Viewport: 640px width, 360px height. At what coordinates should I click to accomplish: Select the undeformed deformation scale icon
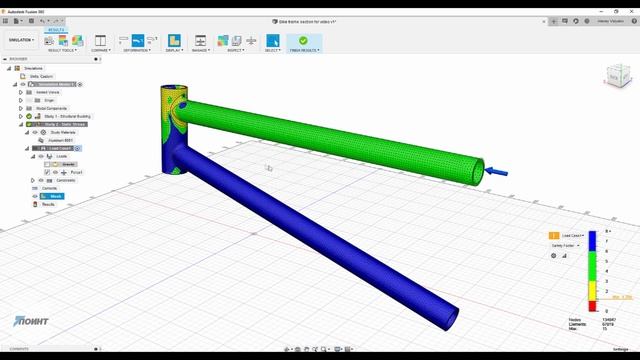click(x=123, y=40)
